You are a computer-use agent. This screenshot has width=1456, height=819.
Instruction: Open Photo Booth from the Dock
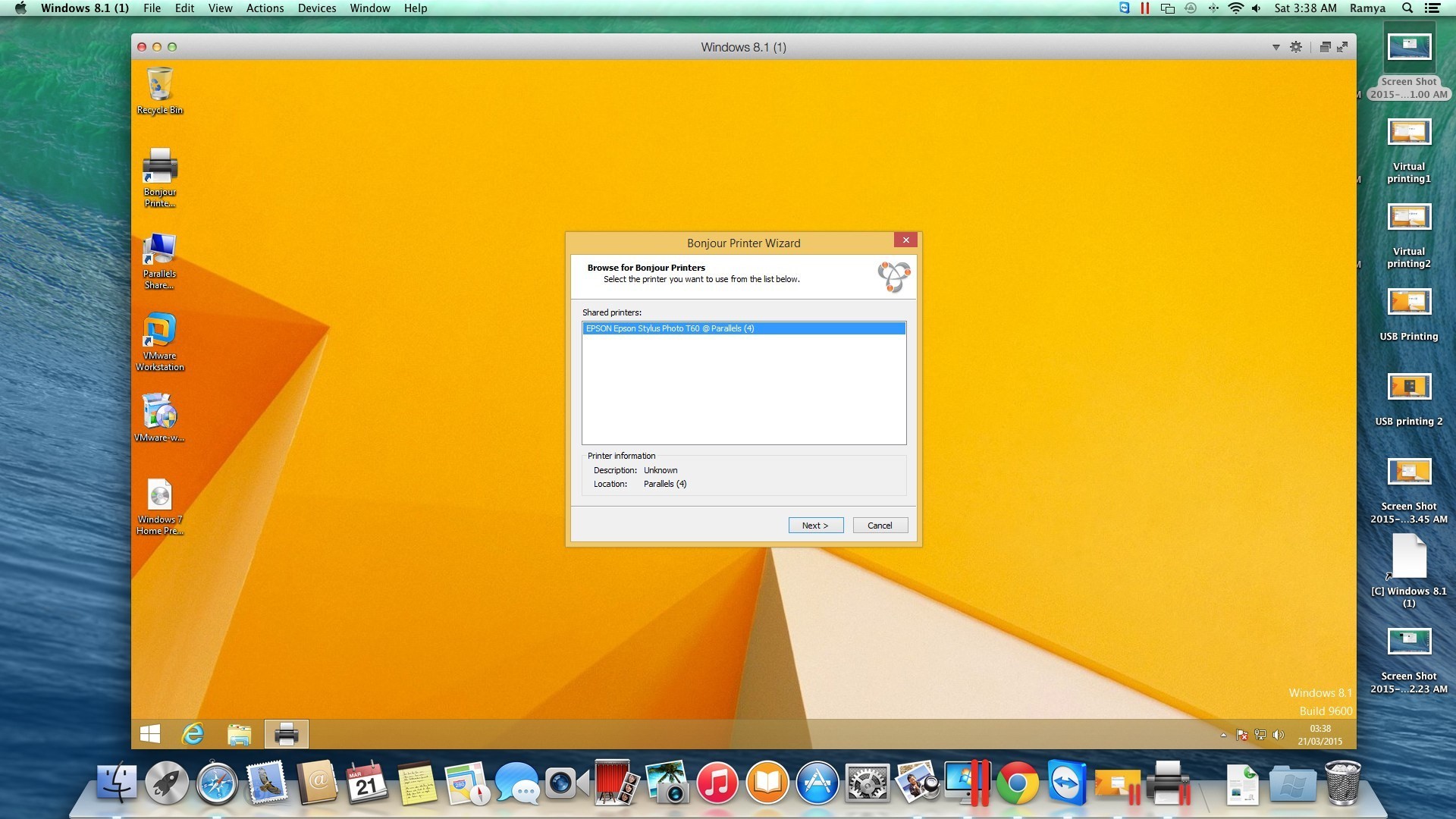[x=616, y=783]
